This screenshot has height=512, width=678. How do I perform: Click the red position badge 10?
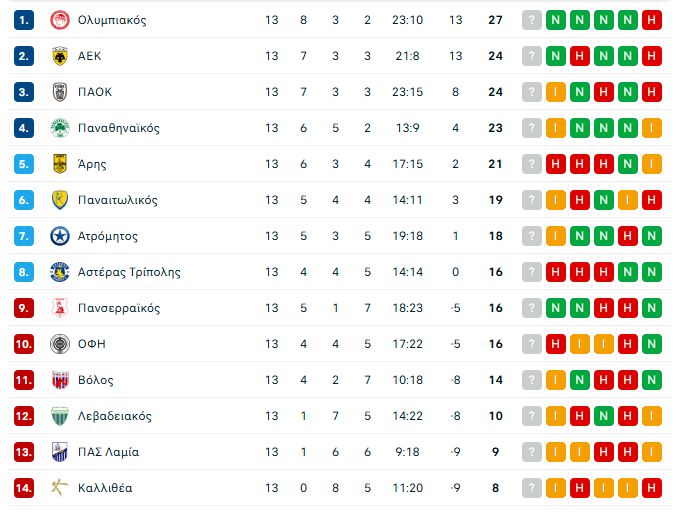click(25, 344)
